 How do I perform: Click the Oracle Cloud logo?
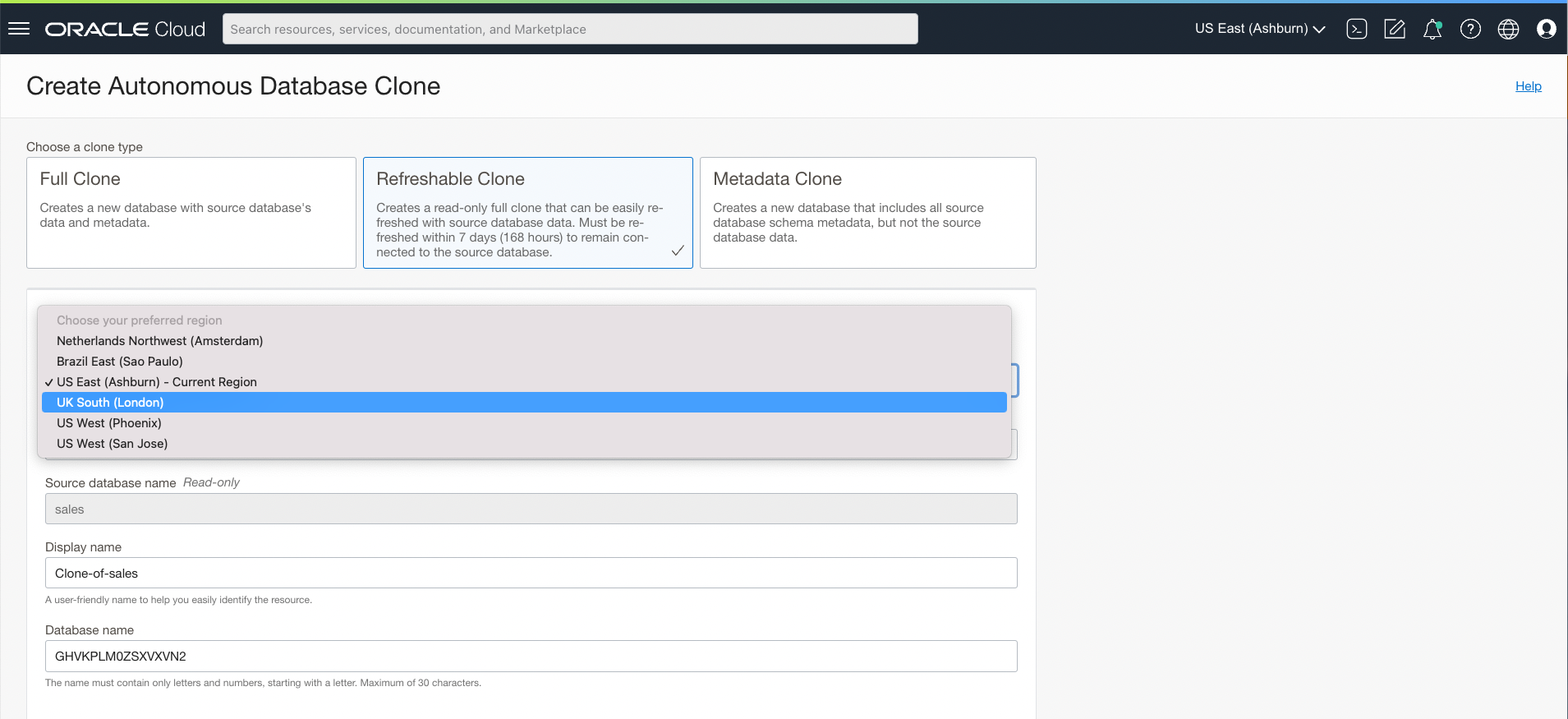click(125, 30)
